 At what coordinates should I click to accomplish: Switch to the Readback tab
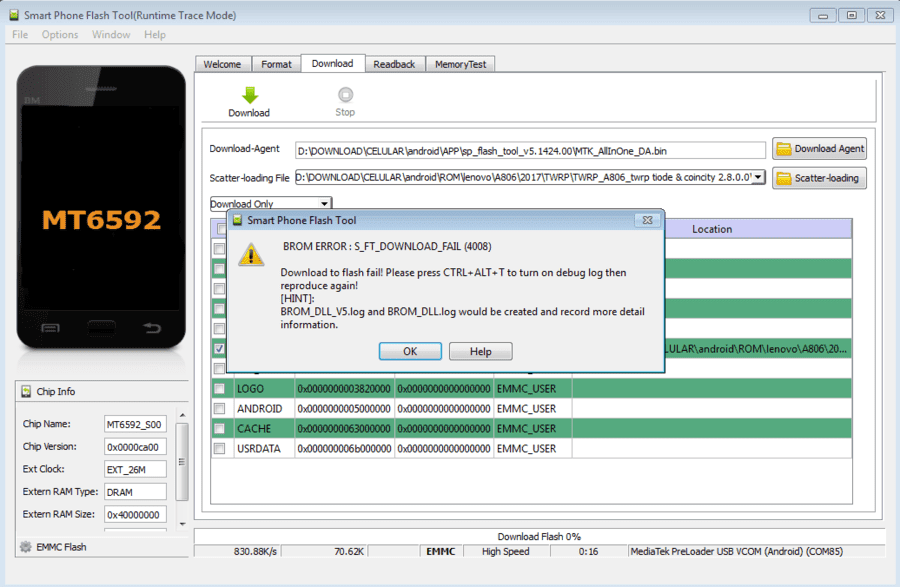(394, 64)
